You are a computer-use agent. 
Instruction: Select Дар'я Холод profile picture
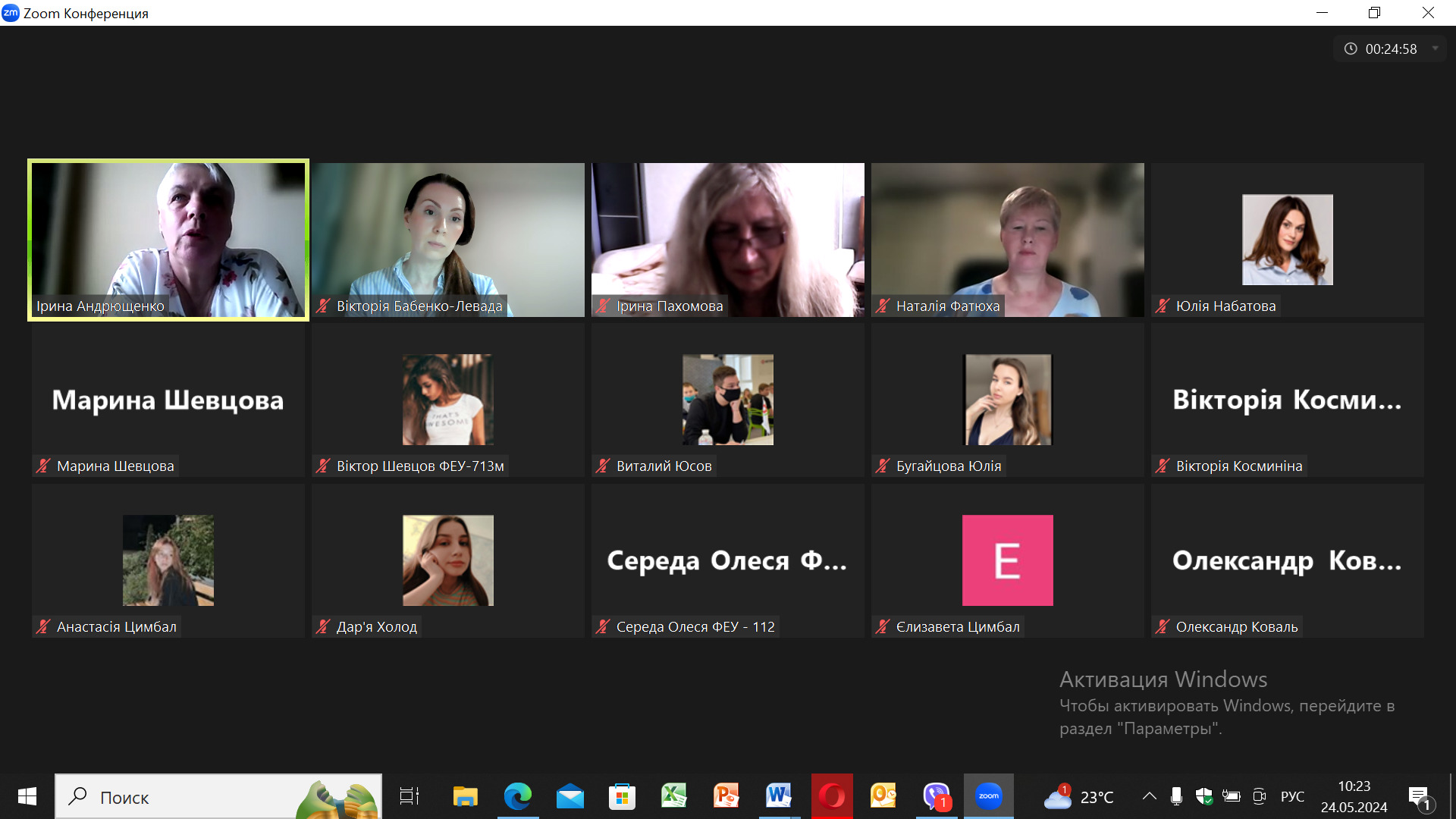coord(447,560)
